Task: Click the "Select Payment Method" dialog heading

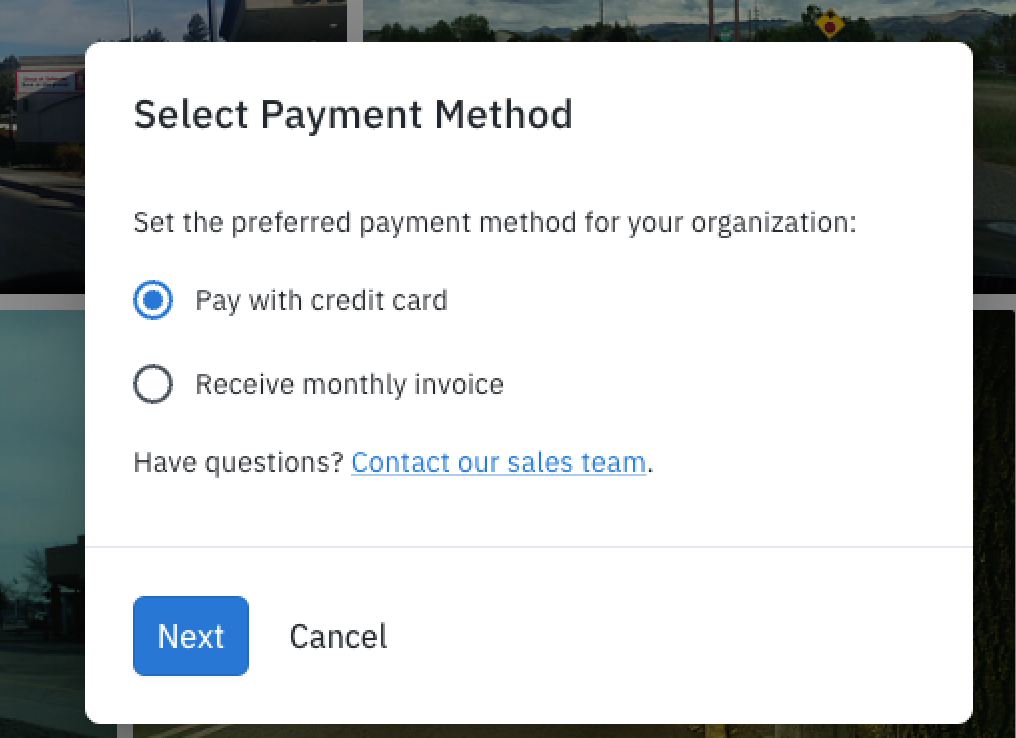Action: point(353,114)
